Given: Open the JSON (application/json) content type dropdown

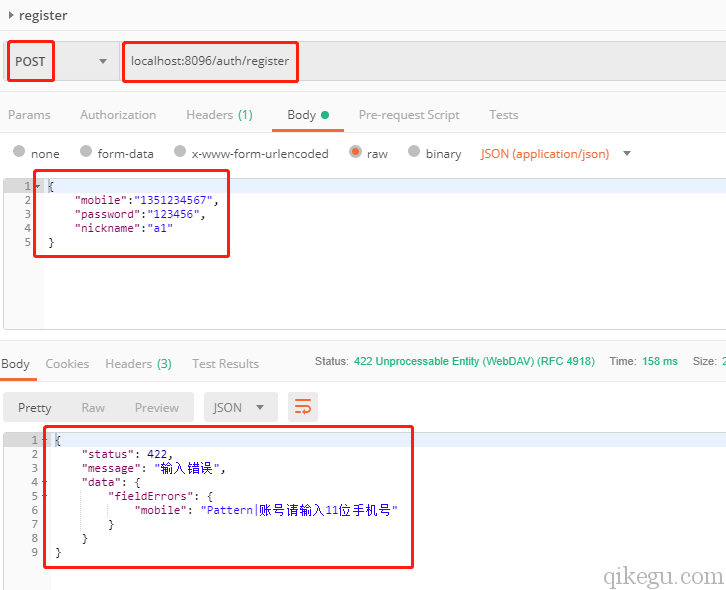Looking at the screenshot, I should (x=555, y=154).
